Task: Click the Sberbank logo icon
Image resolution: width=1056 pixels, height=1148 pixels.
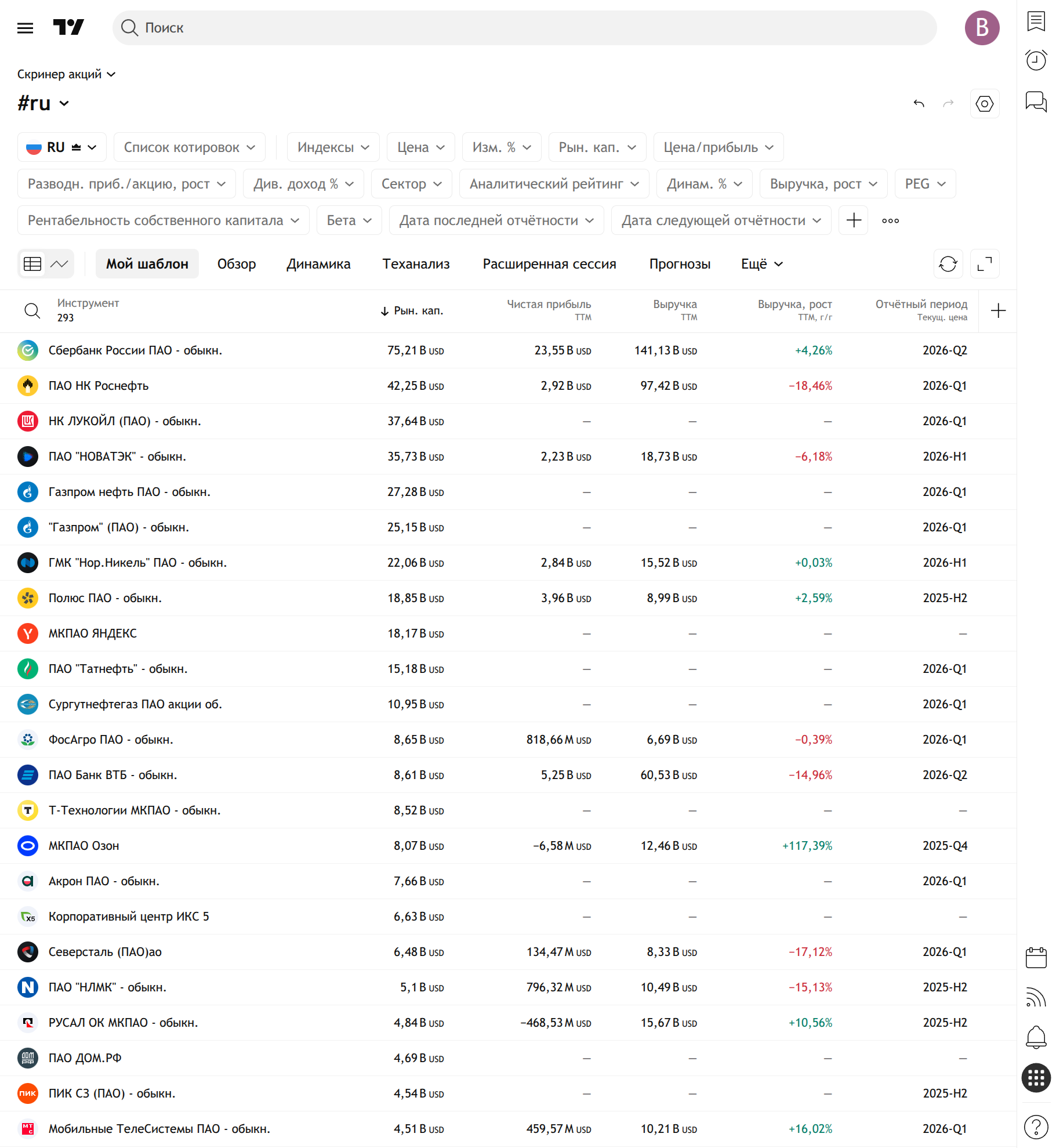Action: point(28,350)
